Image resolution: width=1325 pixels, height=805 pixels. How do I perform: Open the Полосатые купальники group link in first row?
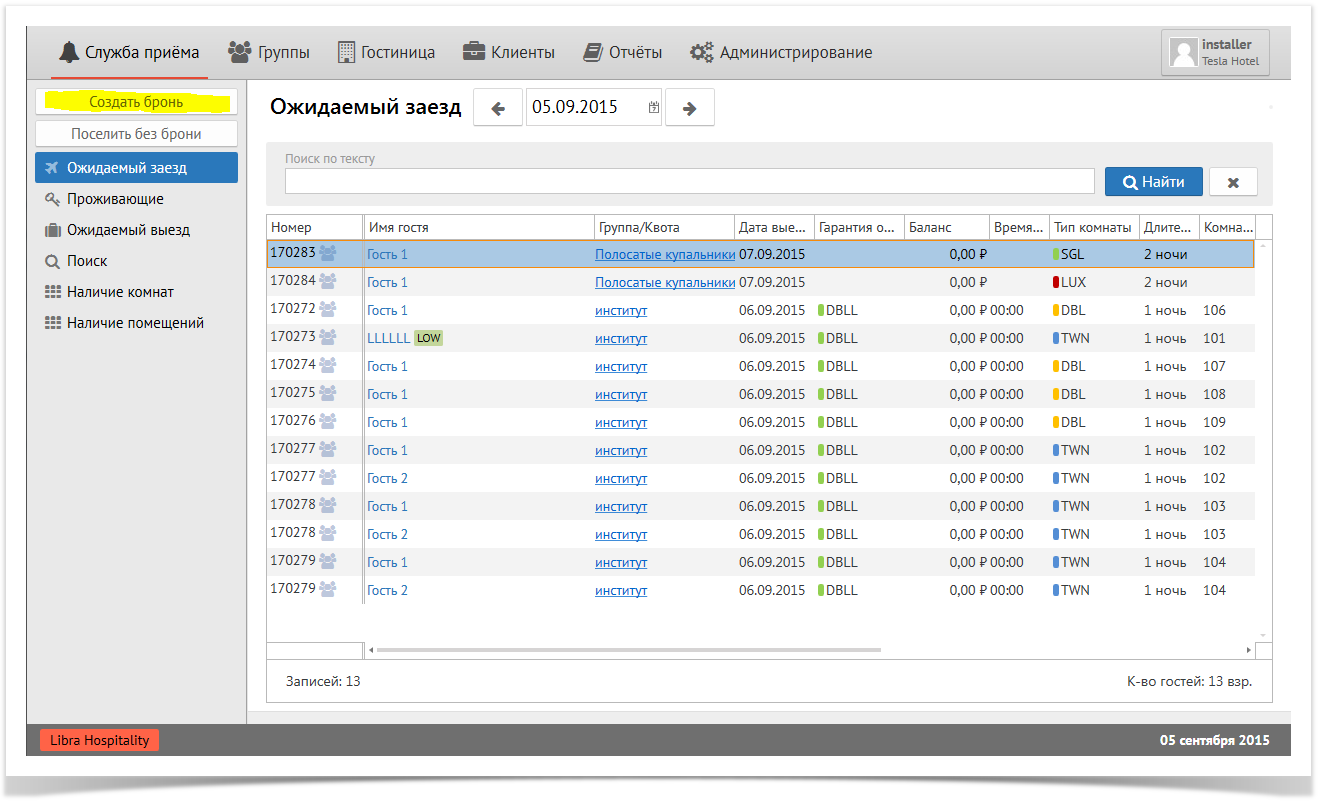coord(665,255)
